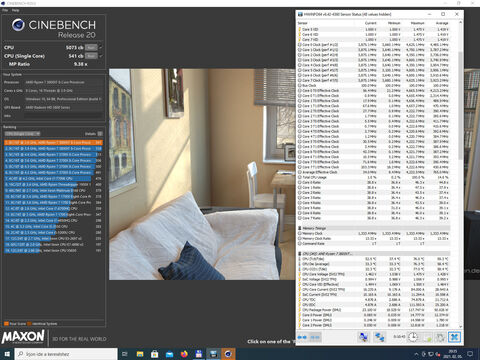Click the MAXON logo
The width and height of the screenshot is (480, 360).
tap(23, 337)
